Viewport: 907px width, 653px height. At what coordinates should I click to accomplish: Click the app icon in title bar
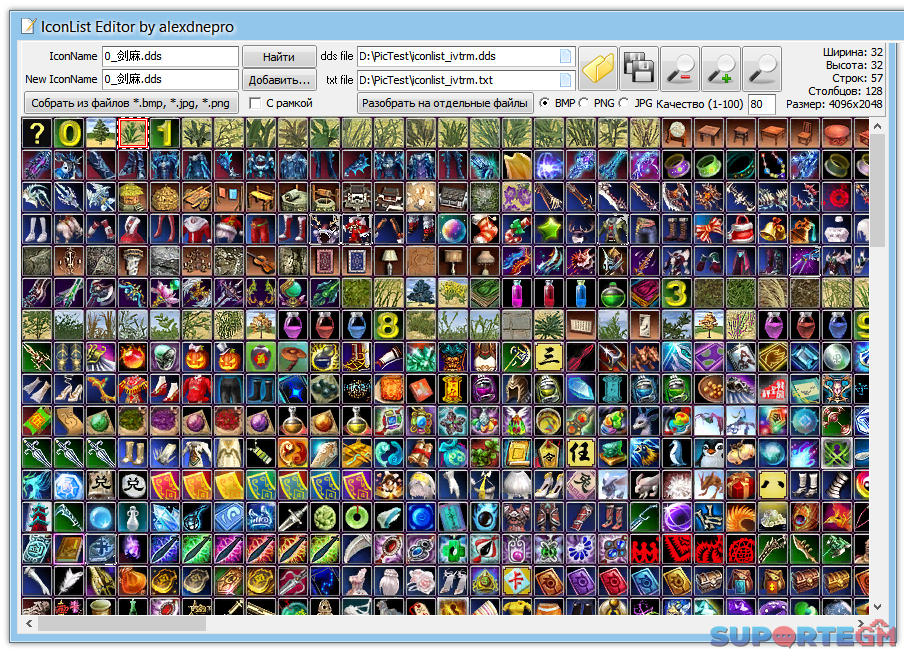tap(28, 26)
